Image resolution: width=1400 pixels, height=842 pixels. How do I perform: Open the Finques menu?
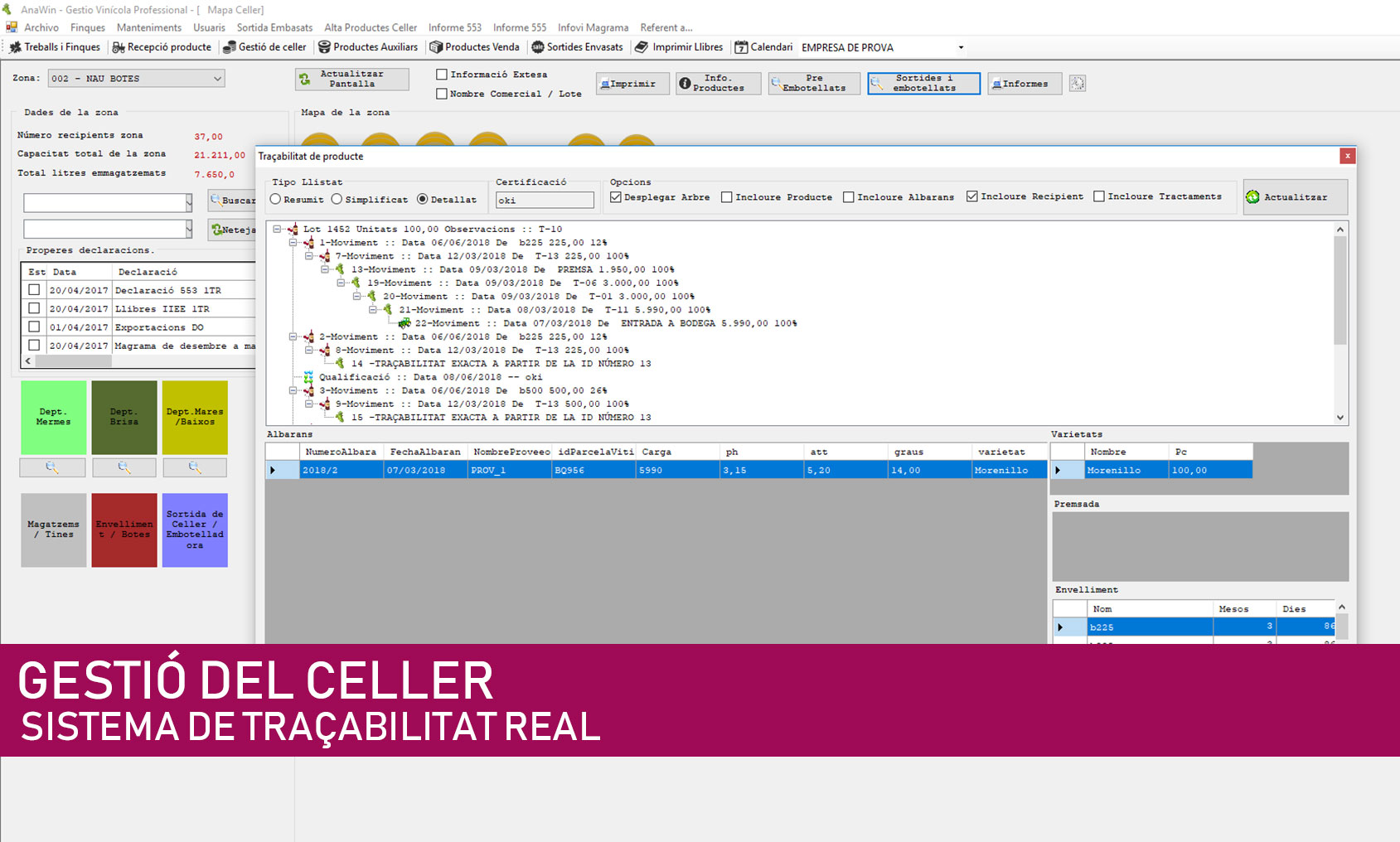88,27
